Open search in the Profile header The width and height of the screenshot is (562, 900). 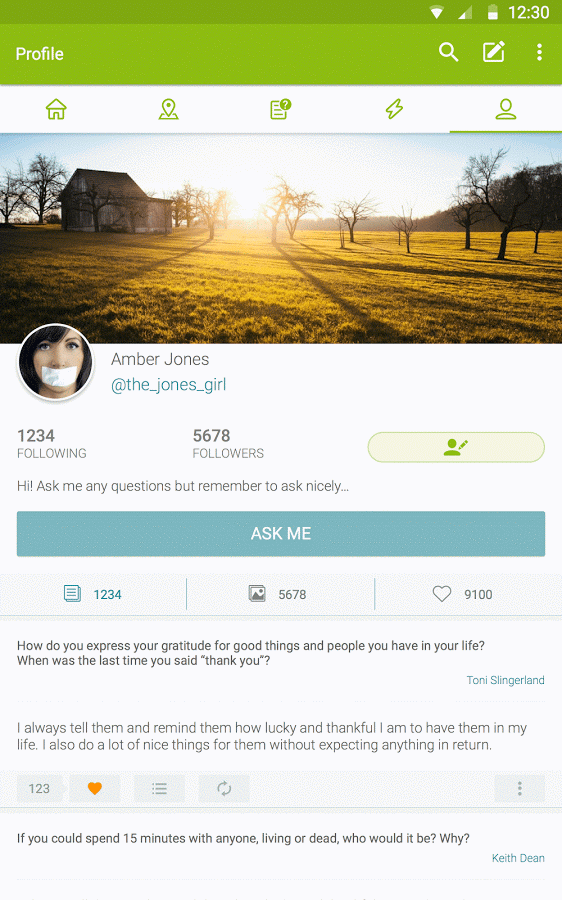point(448,52)
